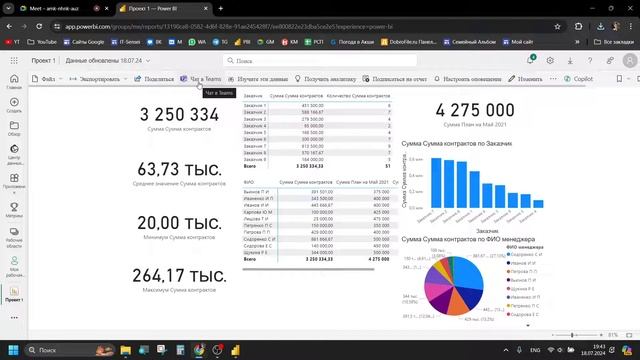This screenshot has width=640, height=360.
Task: Open the Все закладки folder
Action: tap(614, 42)
